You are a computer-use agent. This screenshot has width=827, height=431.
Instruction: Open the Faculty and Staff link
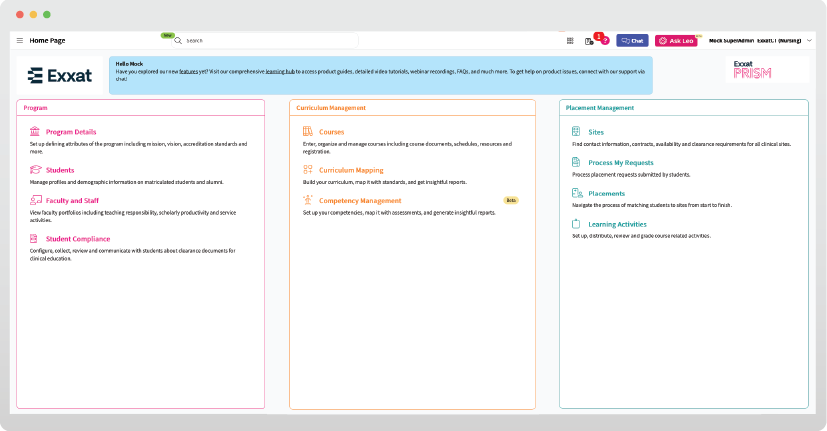point(72,200)
